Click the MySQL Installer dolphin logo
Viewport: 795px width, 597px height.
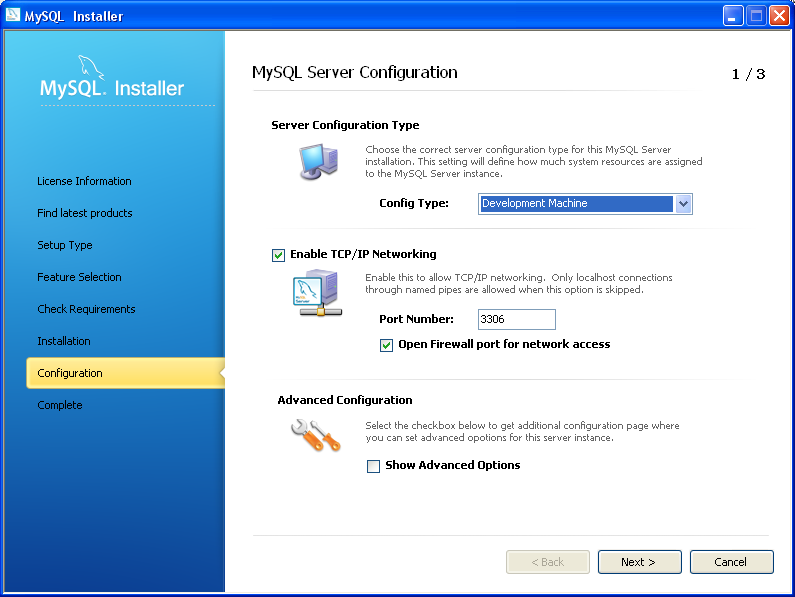[x=111, y=79]
